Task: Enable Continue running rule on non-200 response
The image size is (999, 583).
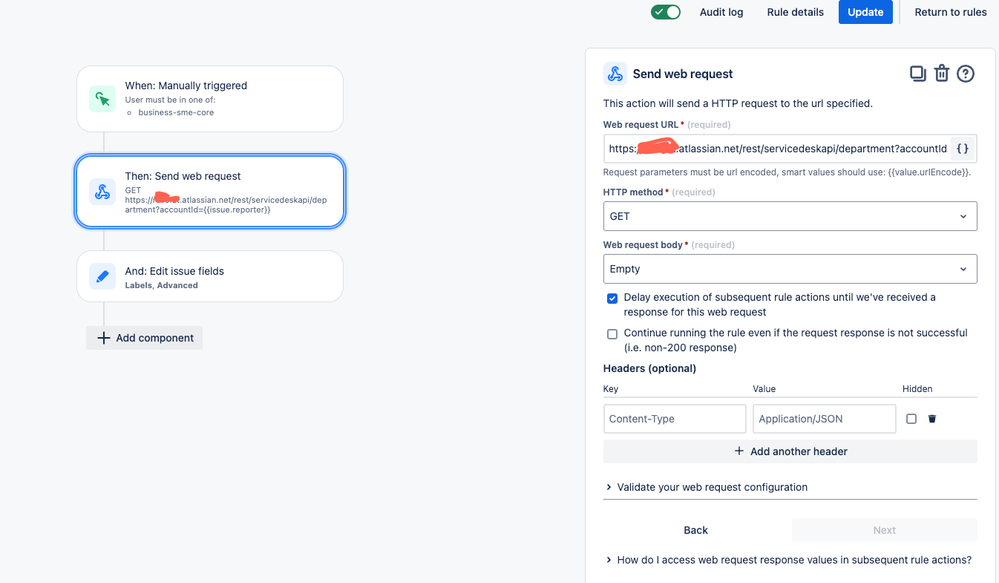Action: point(612,334)
